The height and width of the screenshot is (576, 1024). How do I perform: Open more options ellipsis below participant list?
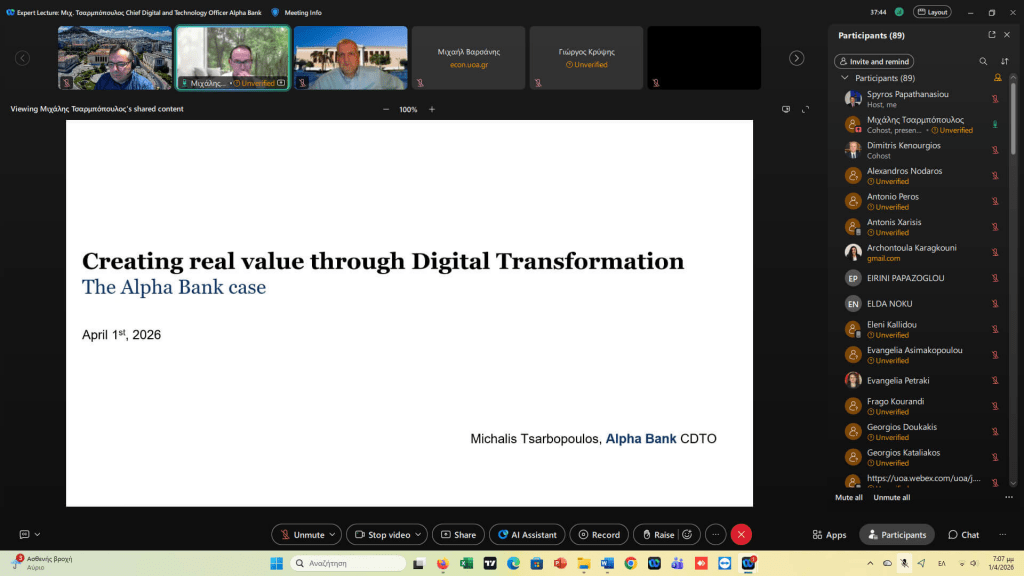1009,497
